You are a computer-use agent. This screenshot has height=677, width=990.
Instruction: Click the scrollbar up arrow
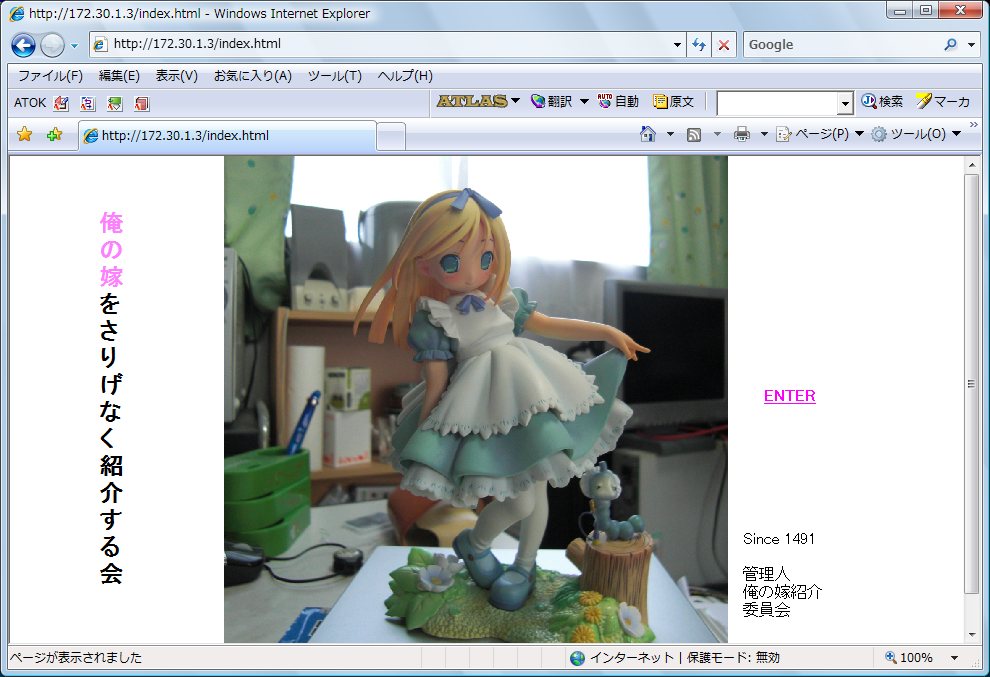[972, 165]
